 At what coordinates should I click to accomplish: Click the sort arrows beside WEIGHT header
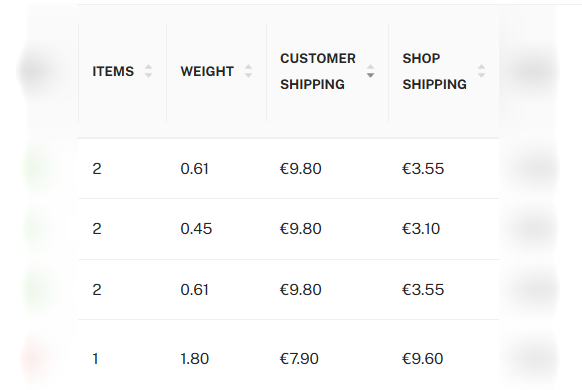(x=248, y=71)
